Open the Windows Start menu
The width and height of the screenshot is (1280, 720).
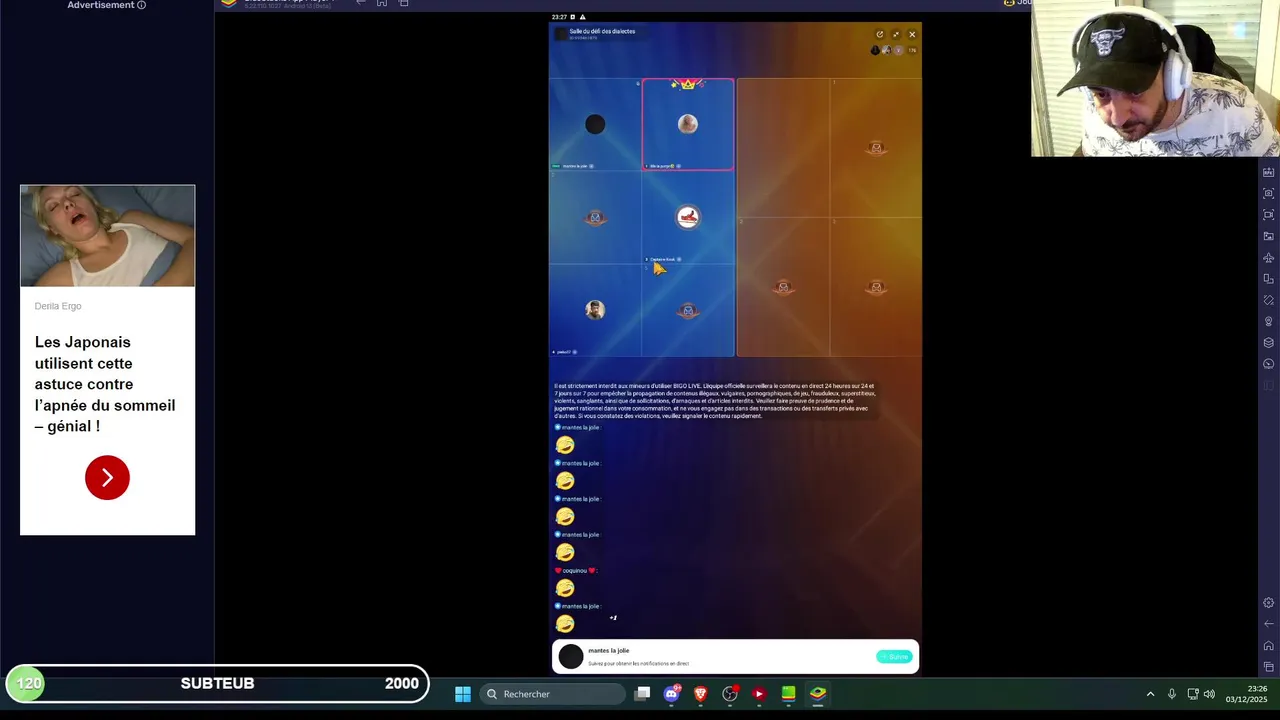[x=463, y=694]
